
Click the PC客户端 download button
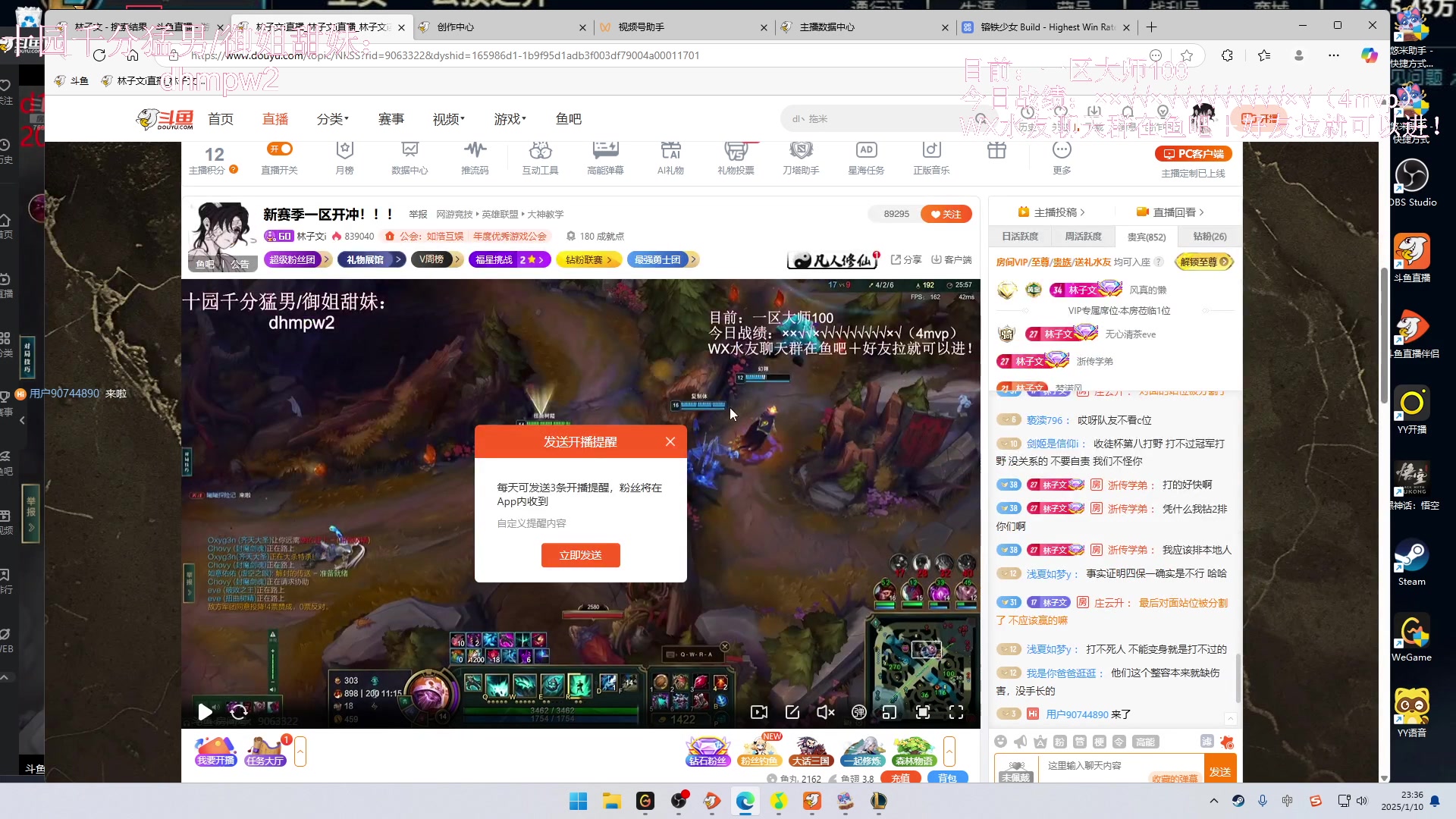pos(1194,154)
